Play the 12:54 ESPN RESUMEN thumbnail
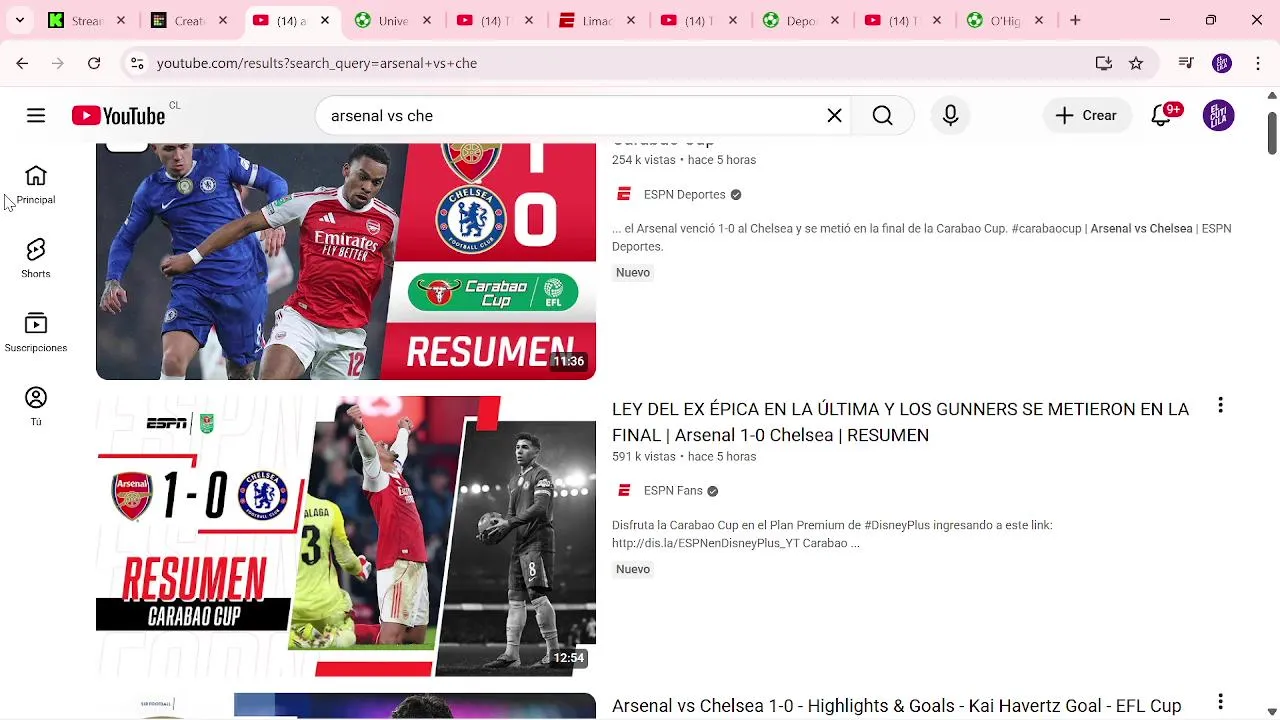The image size is (1280, 720). click(x=346, y=536)
